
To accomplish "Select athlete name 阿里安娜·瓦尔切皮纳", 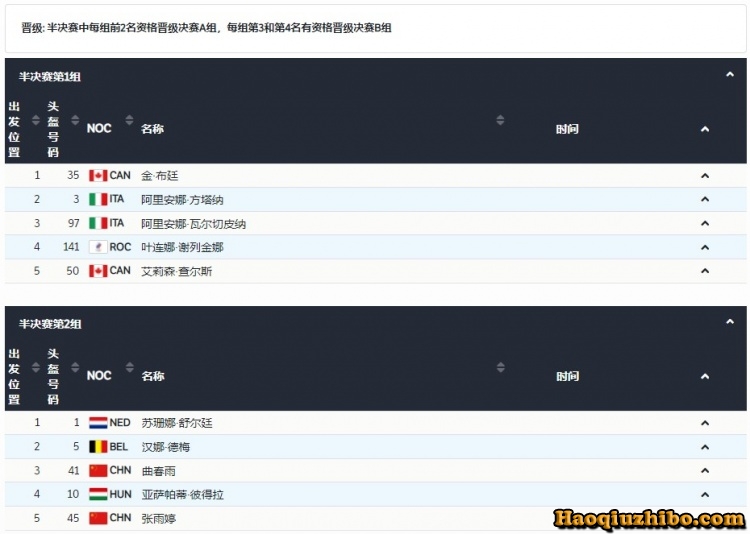I will click(193, 223).
